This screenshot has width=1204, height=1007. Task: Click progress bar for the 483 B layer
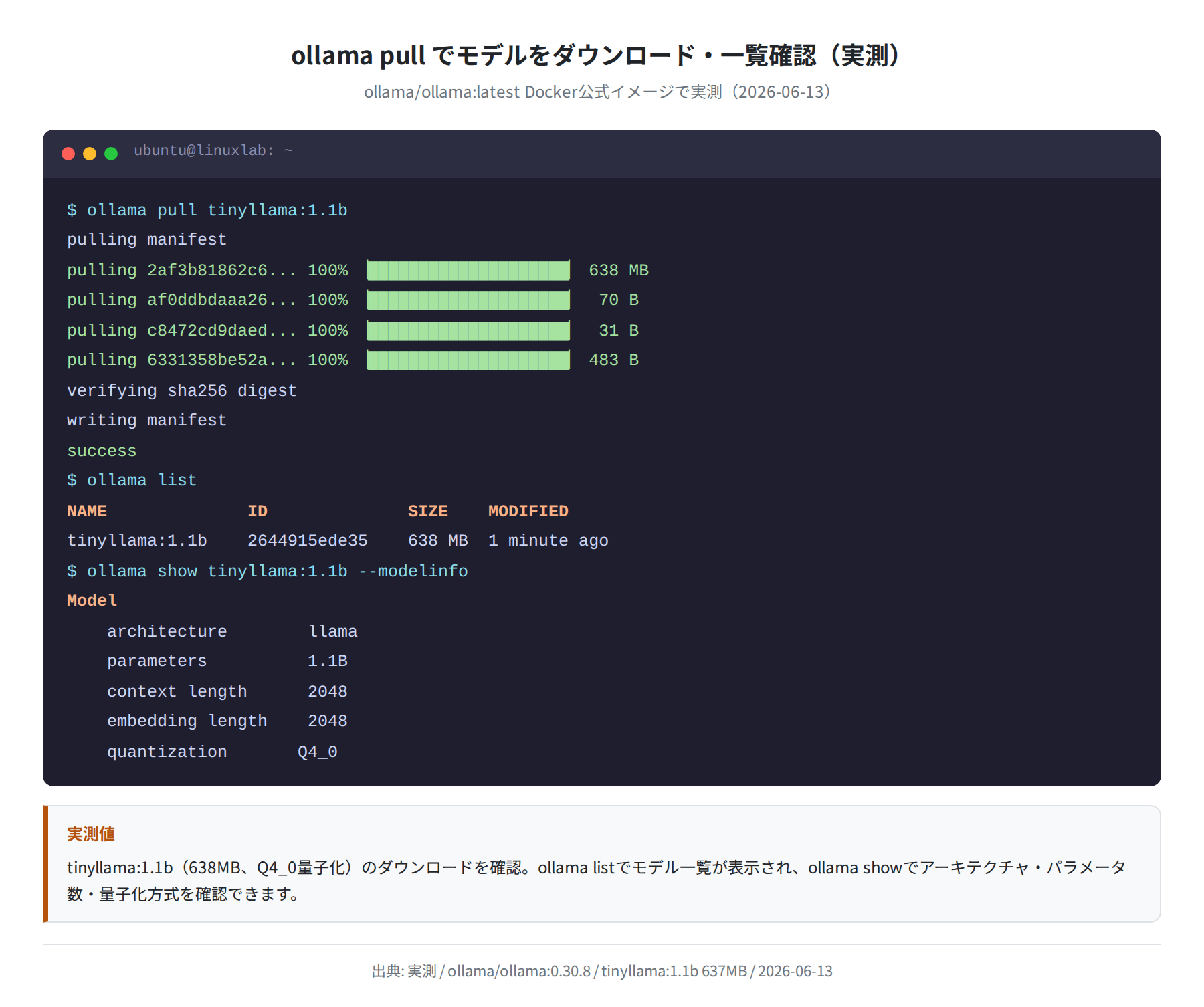[468, 360]
